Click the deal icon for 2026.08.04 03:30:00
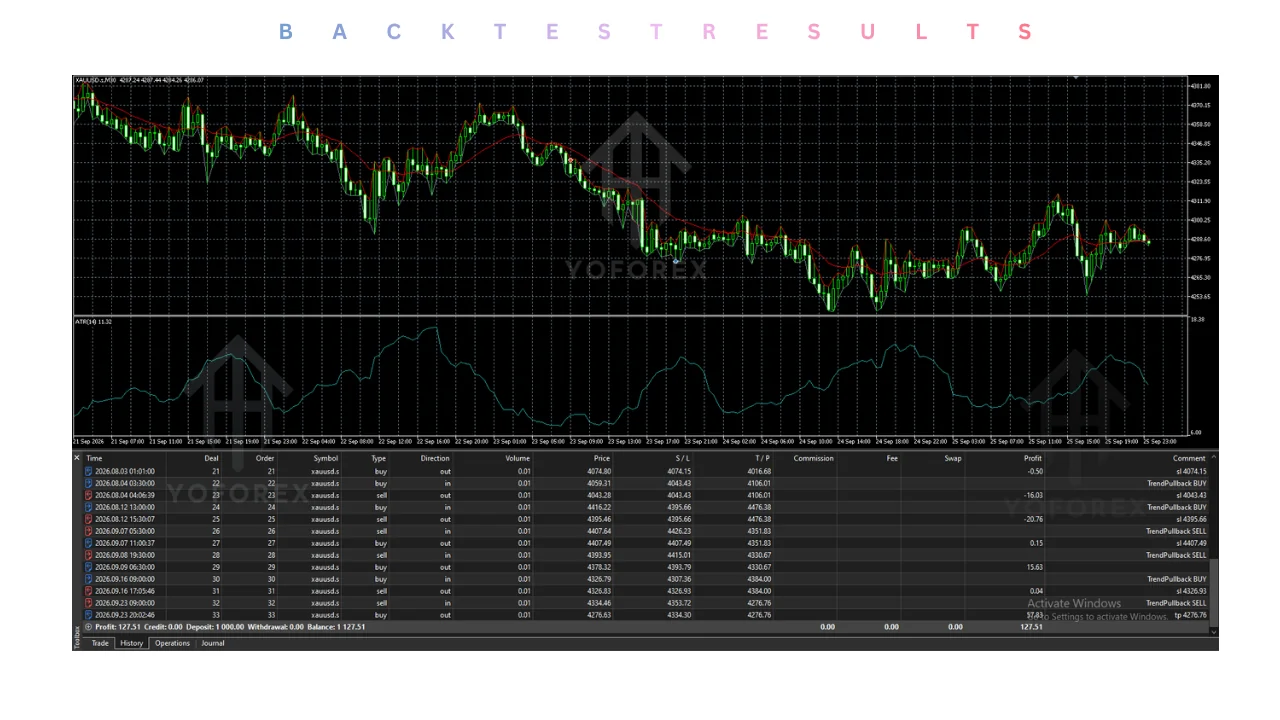 (x=89, y=483)
